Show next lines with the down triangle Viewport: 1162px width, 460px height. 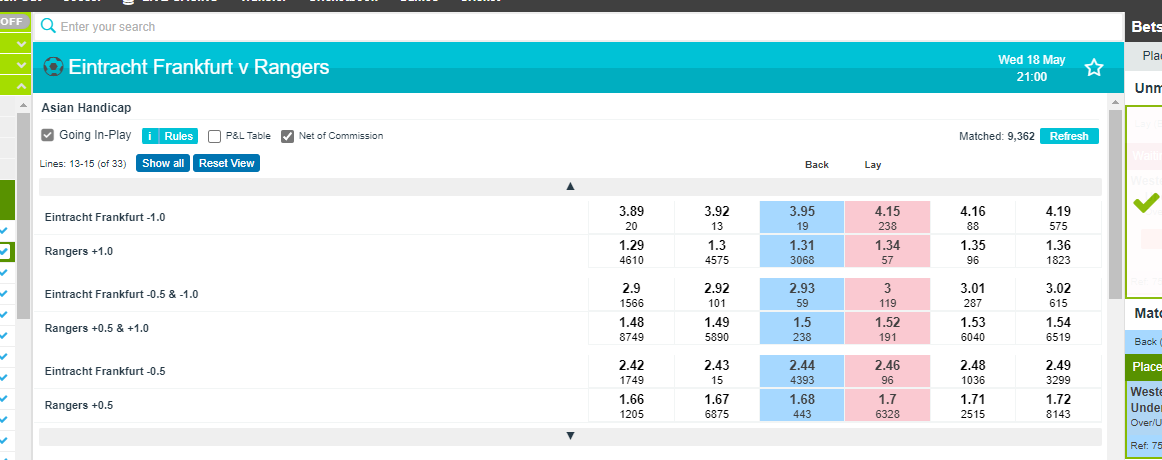(x=570, y=436)
